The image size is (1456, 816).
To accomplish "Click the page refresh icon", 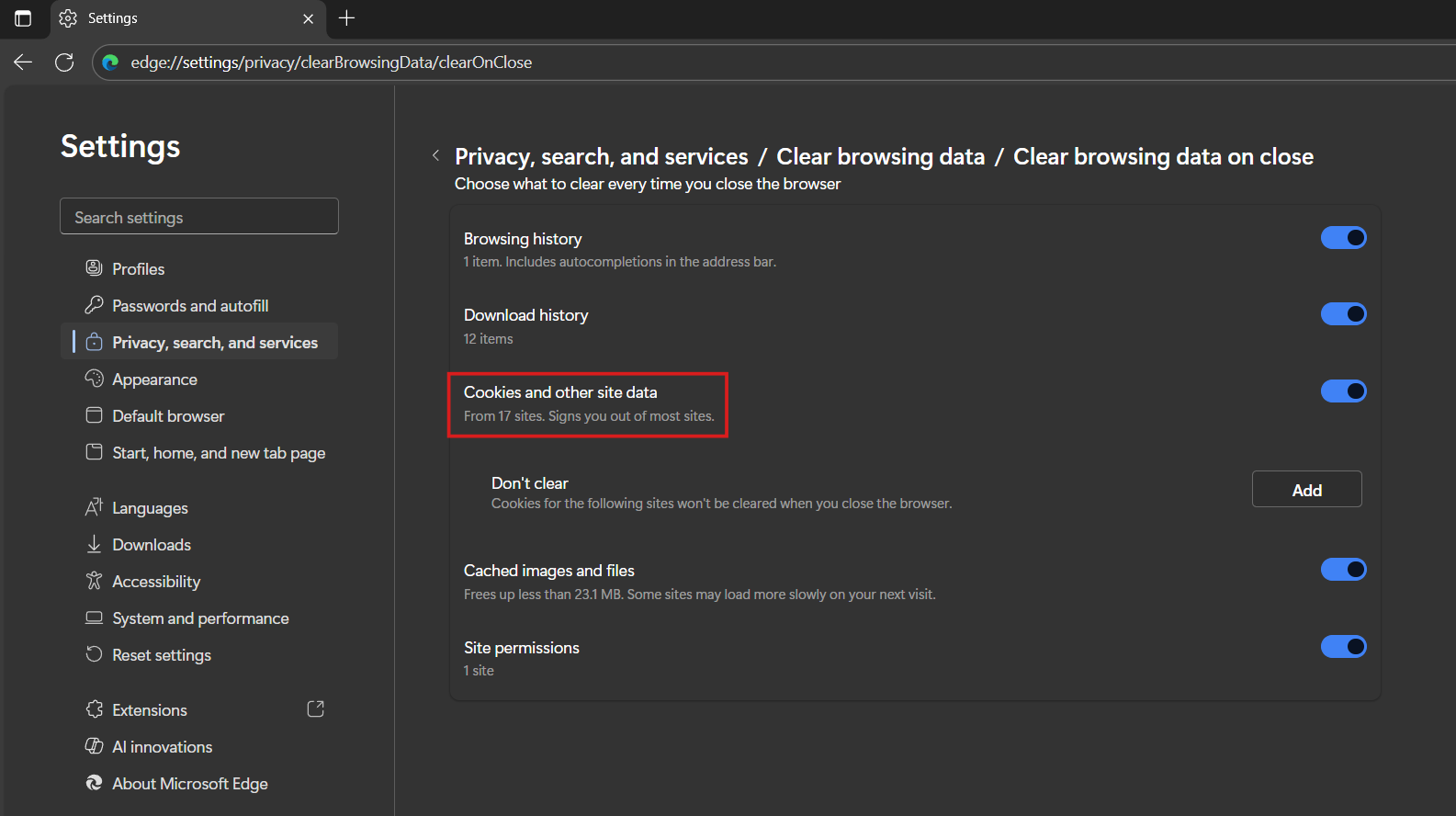I will 64,62.
